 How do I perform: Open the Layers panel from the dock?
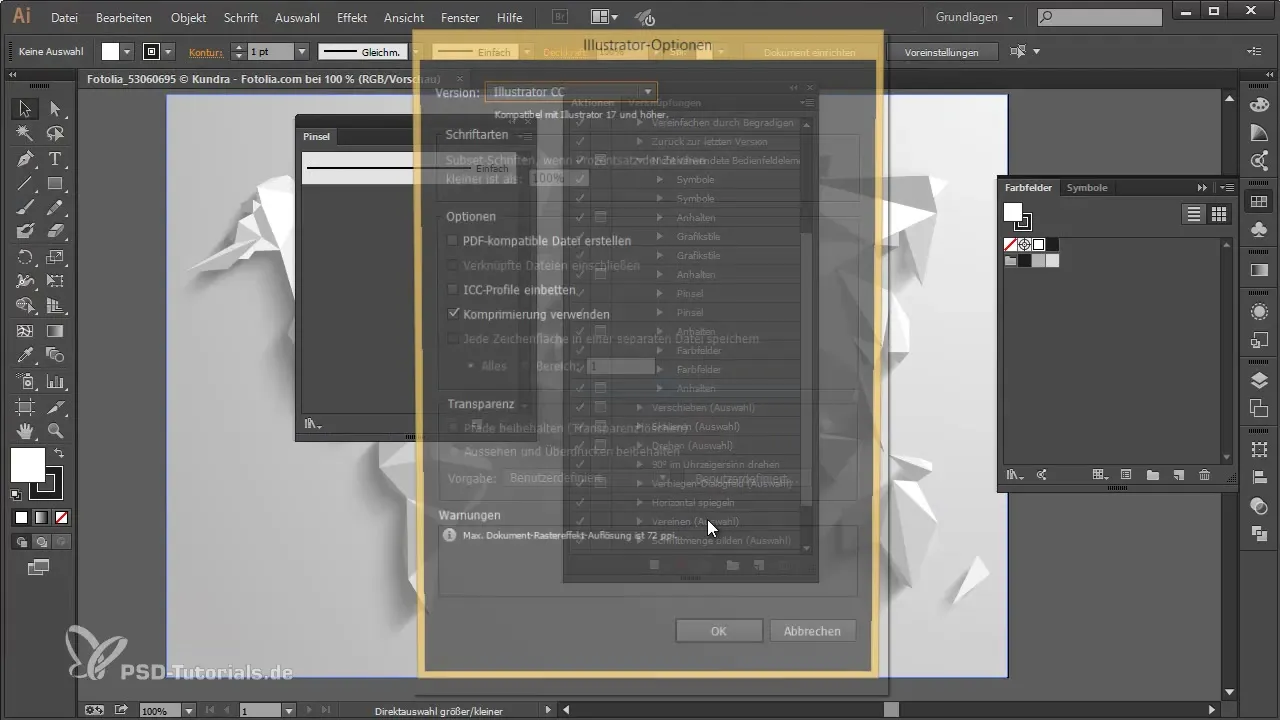point(1259,380)
